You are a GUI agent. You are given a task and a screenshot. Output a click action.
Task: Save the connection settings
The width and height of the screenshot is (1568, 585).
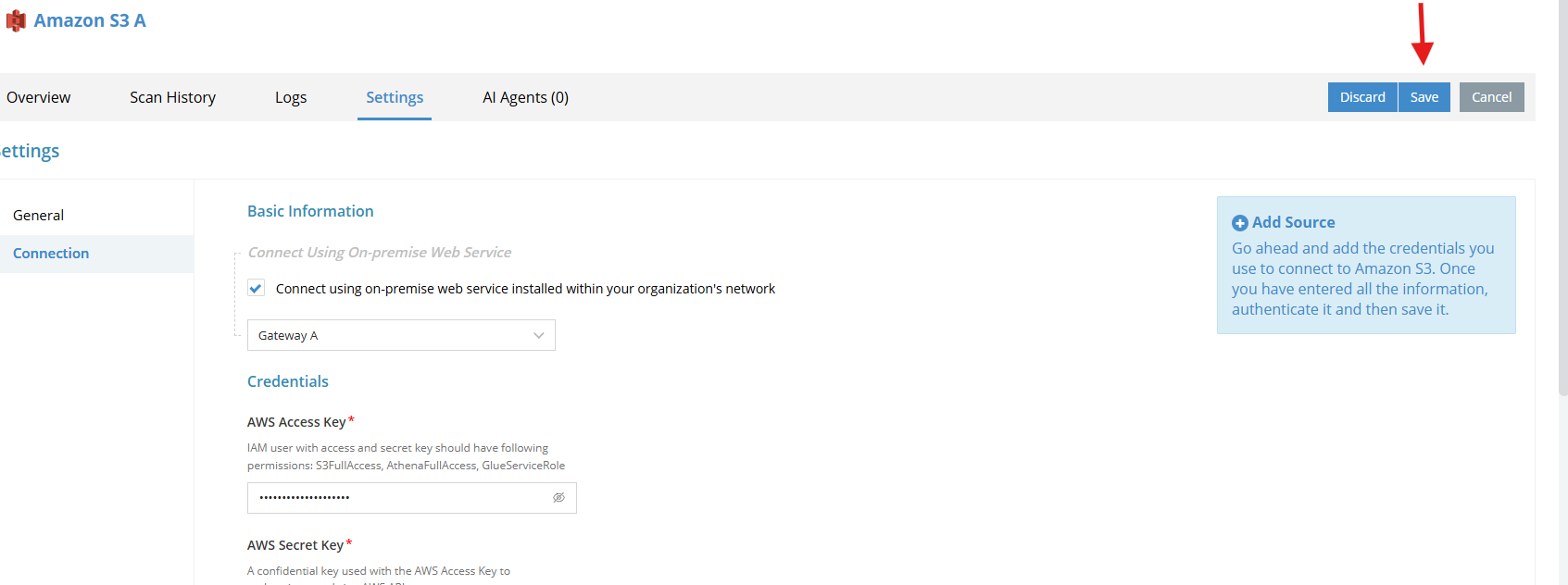pos(1424,97)
